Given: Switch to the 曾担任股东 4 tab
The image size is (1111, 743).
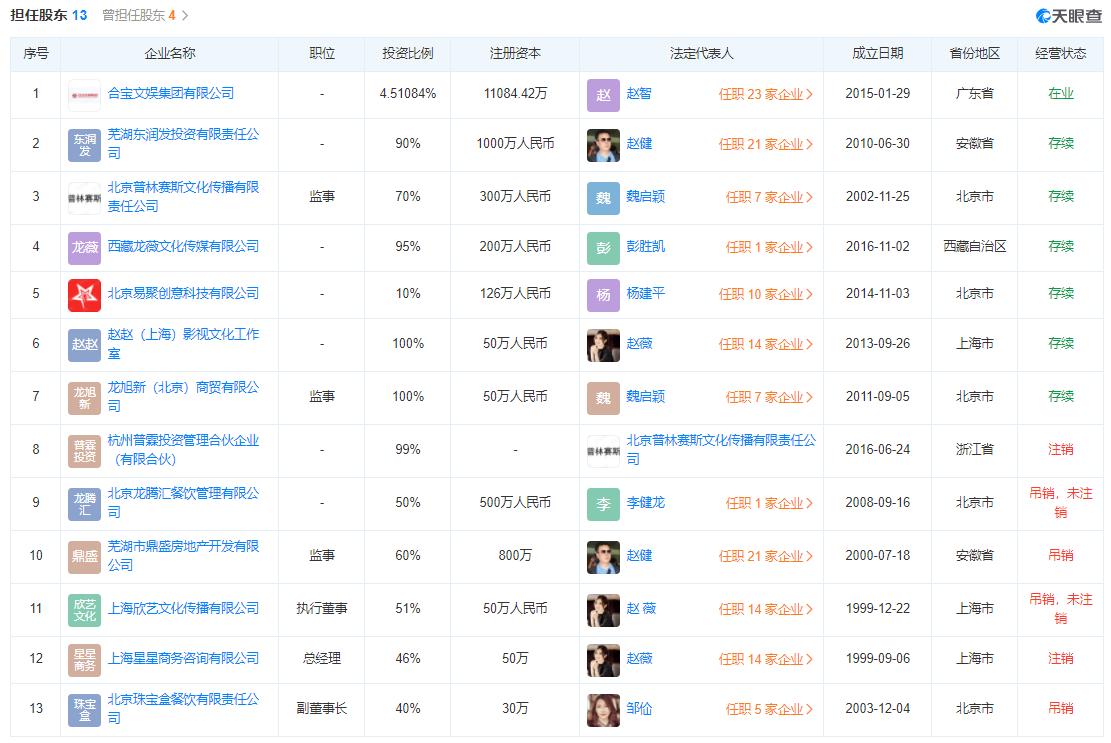Looking at the screenshot, I should point(139,16).
